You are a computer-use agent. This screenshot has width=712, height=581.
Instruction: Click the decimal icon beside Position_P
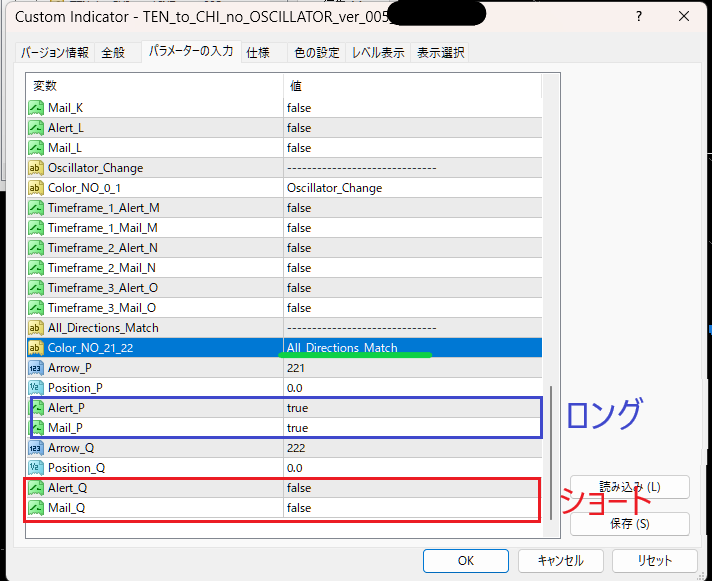point(36,388)
